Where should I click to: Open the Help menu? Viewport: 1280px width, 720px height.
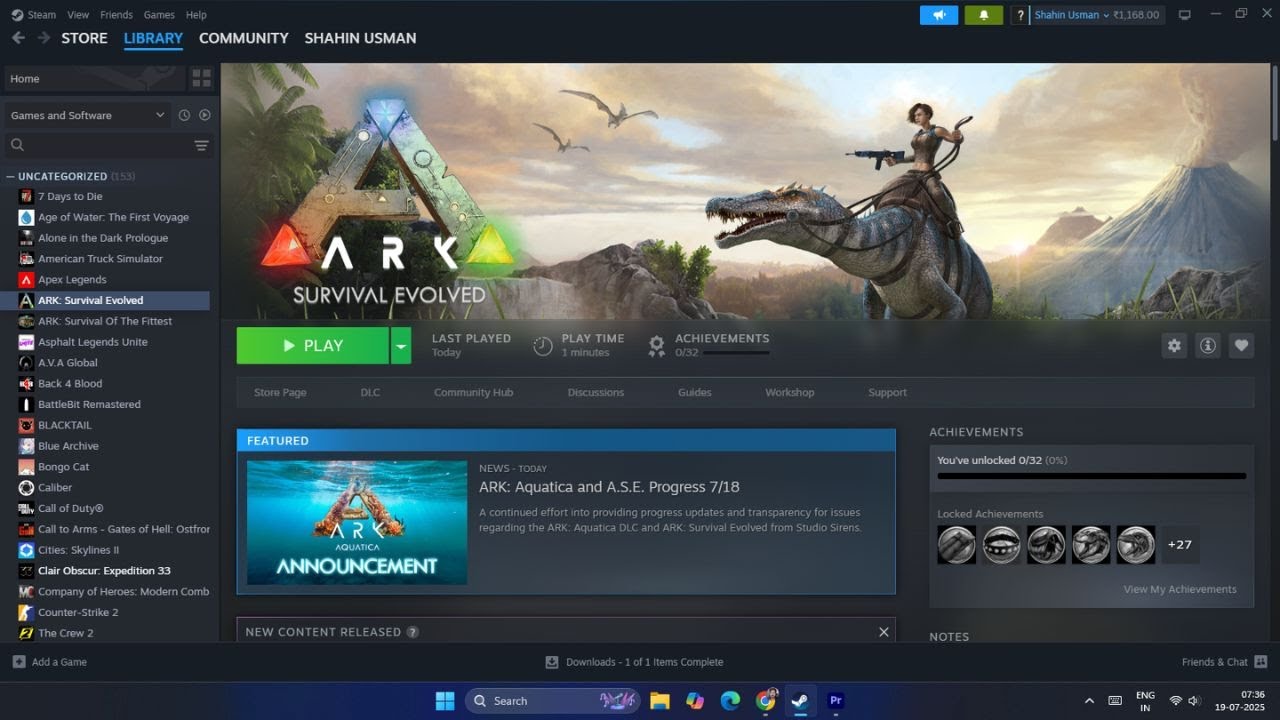coord(196,15)
